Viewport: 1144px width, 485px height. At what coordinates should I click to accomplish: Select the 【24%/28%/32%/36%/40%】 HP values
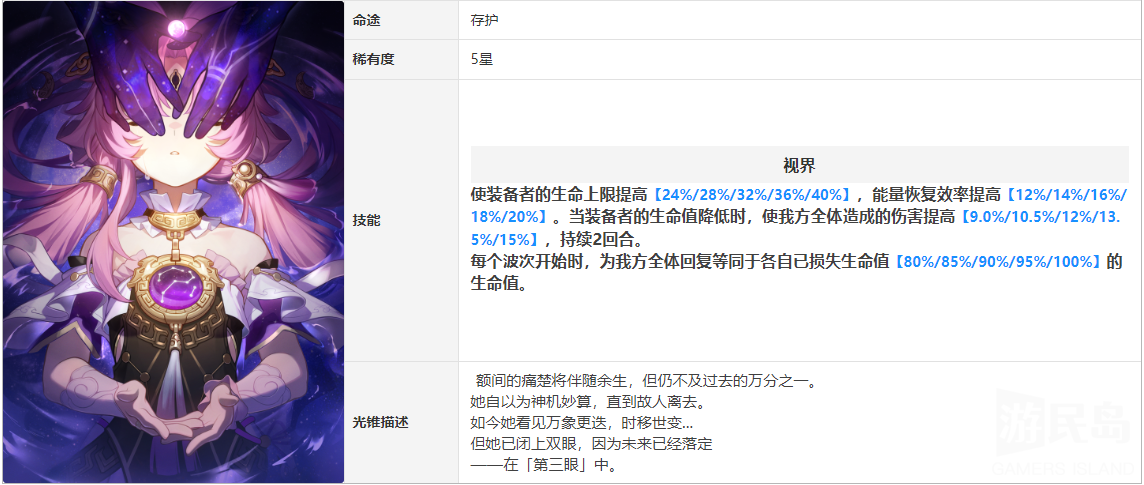pyautogui.click(x=751, y=195)
